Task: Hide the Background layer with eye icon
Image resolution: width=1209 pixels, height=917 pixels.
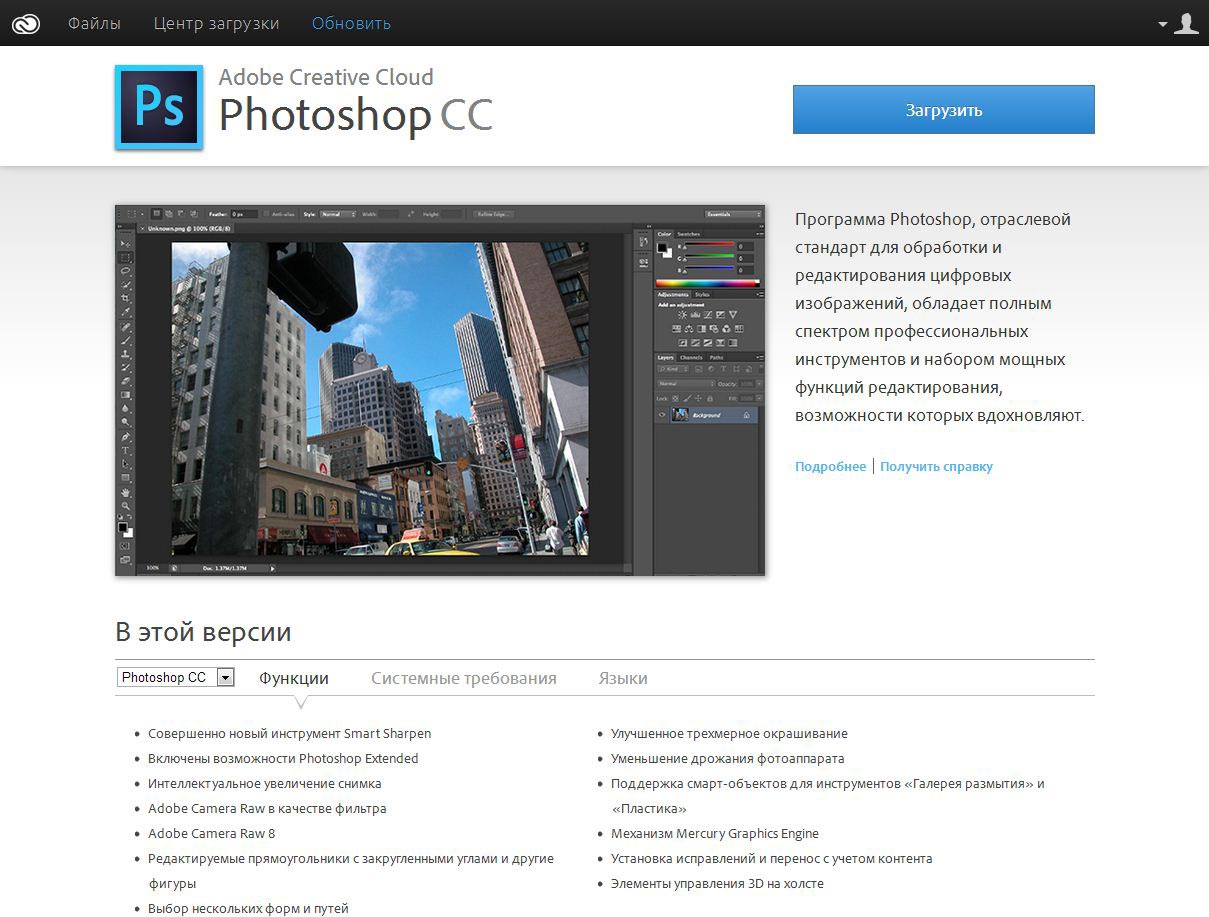Action: 662,415
